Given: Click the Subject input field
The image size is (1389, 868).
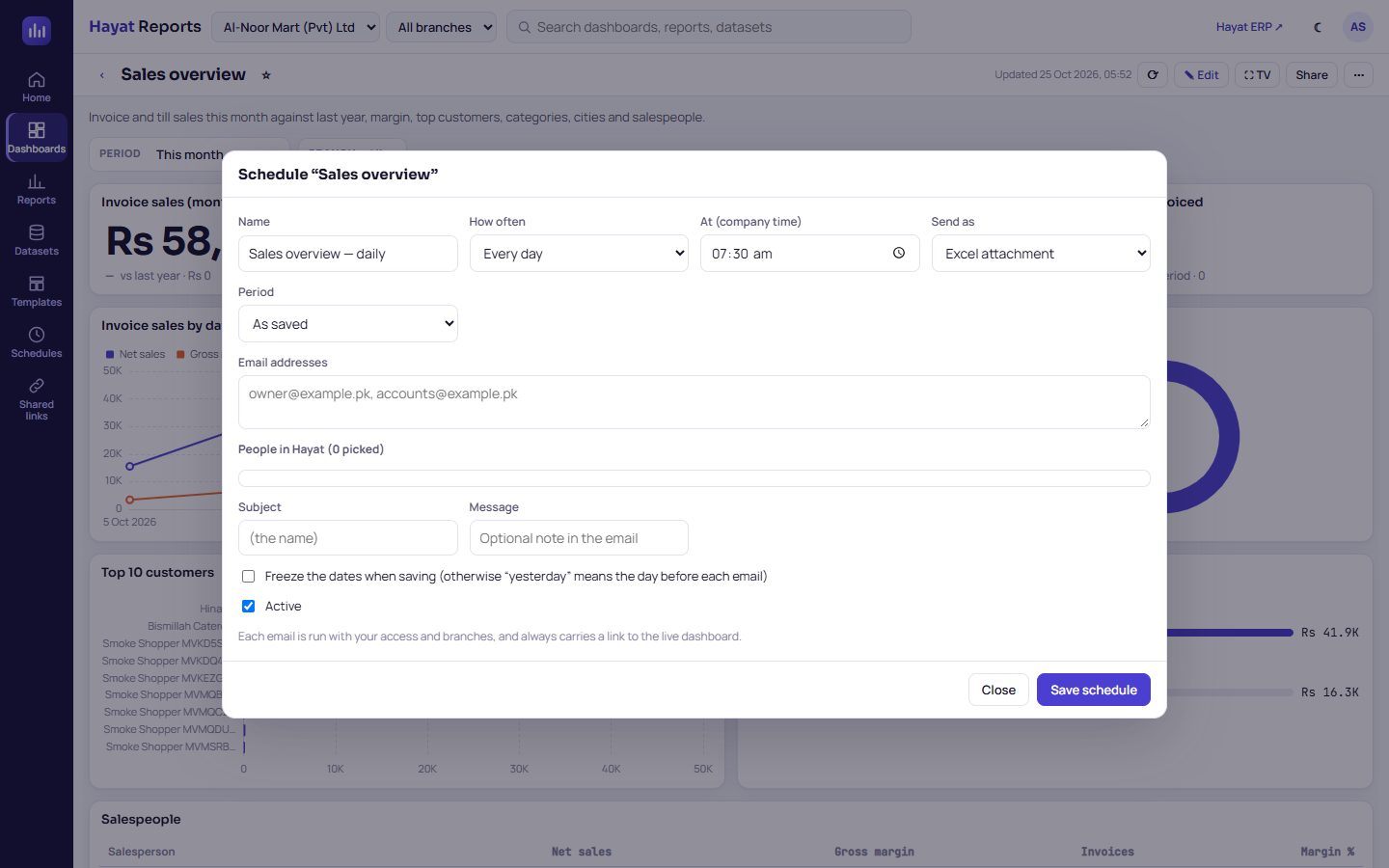Looking at the screenshot, I should [x=348, y=538].
